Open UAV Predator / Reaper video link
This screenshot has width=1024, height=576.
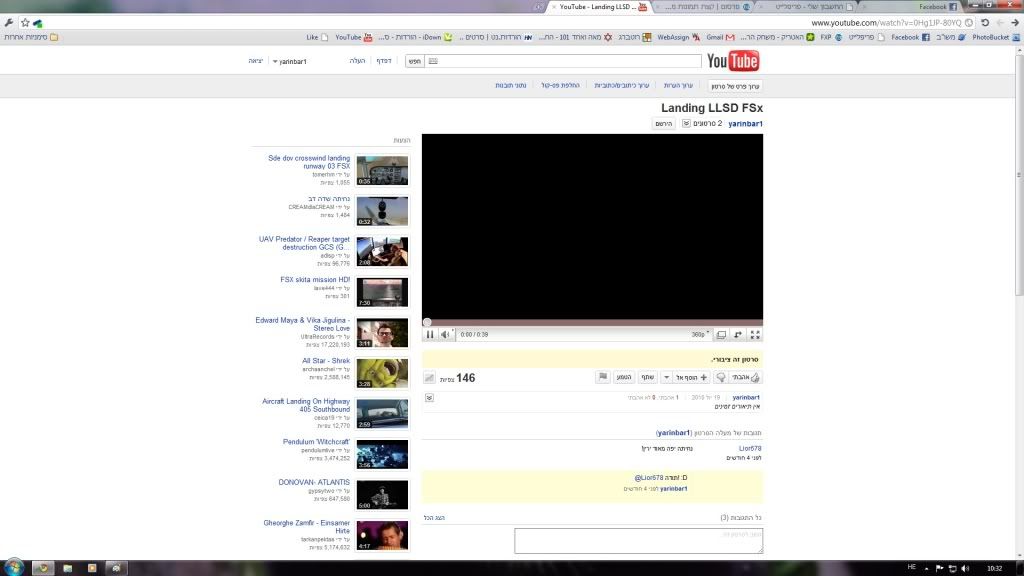[304, 243]
